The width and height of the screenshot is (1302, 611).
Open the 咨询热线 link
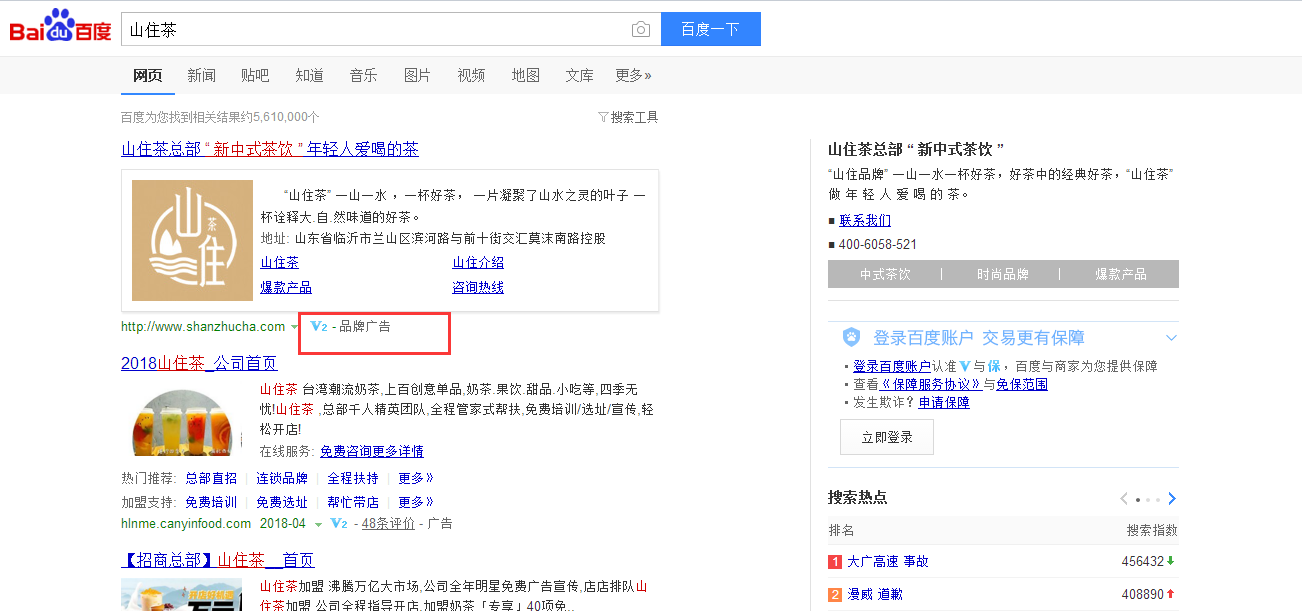[x=478, y=287]
